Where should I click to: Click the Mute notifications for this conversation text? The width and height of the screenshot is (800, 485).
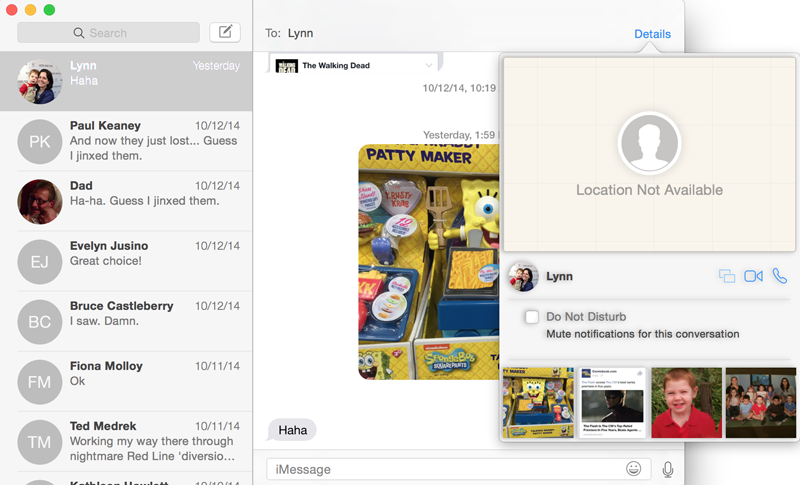coord(642,334)
